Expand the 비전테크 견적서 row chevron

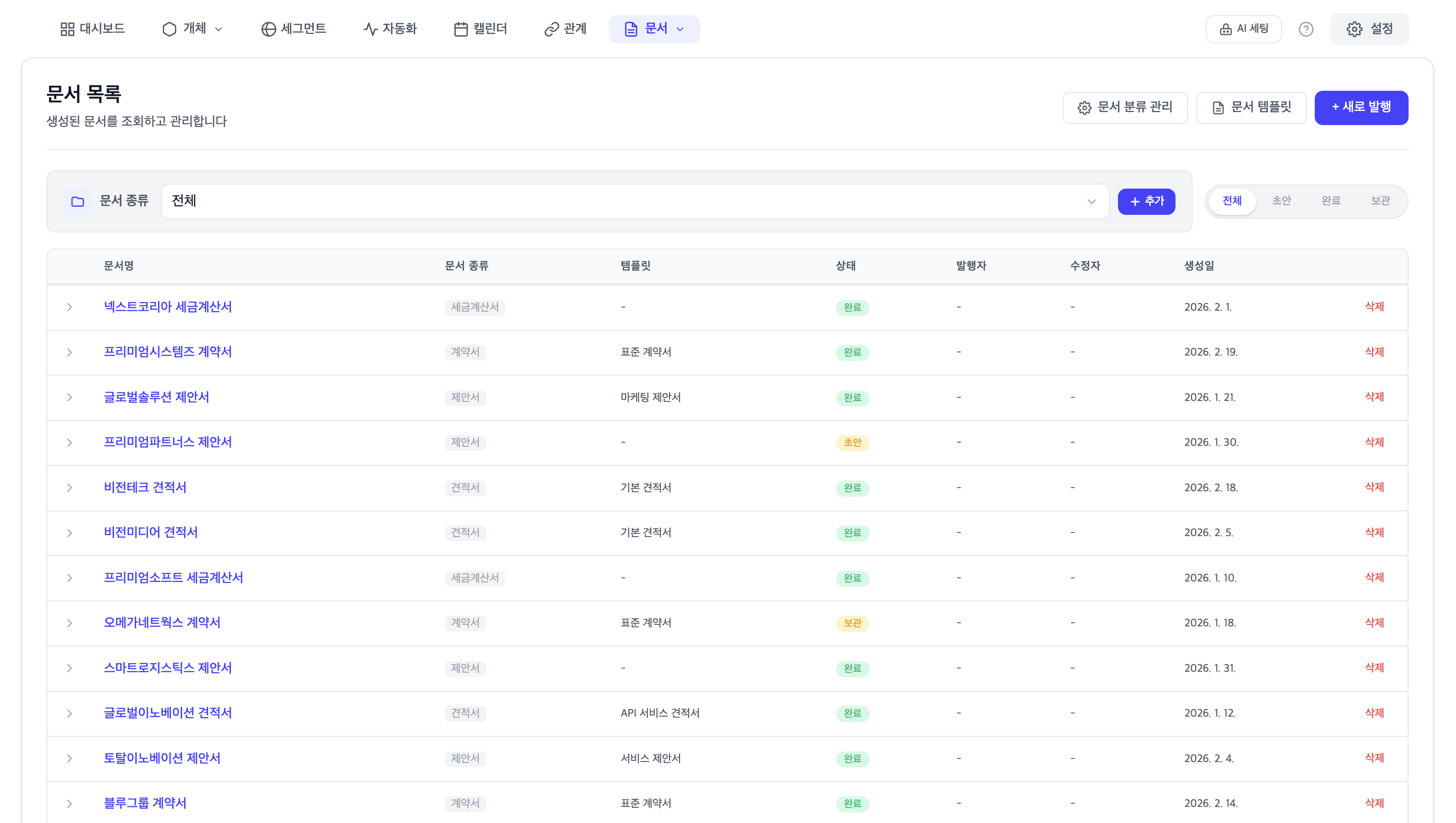tap(69, 487)
